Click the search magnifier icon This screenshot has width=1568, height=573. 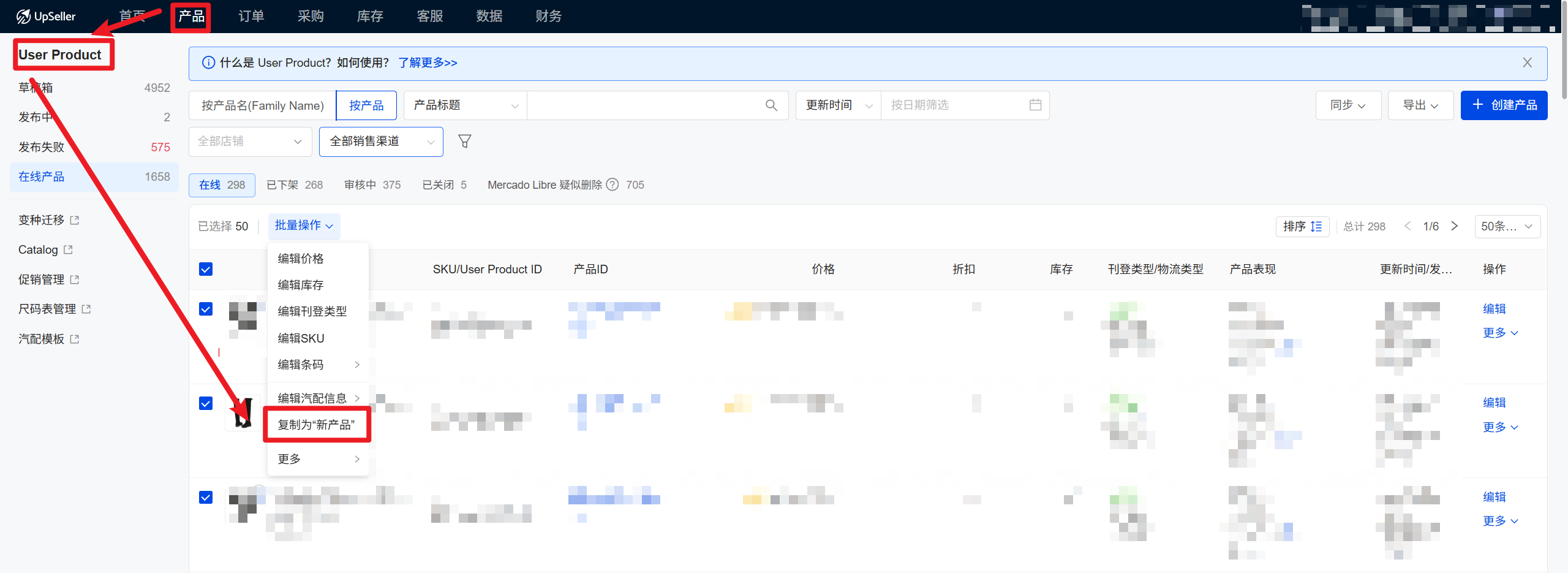771,105
